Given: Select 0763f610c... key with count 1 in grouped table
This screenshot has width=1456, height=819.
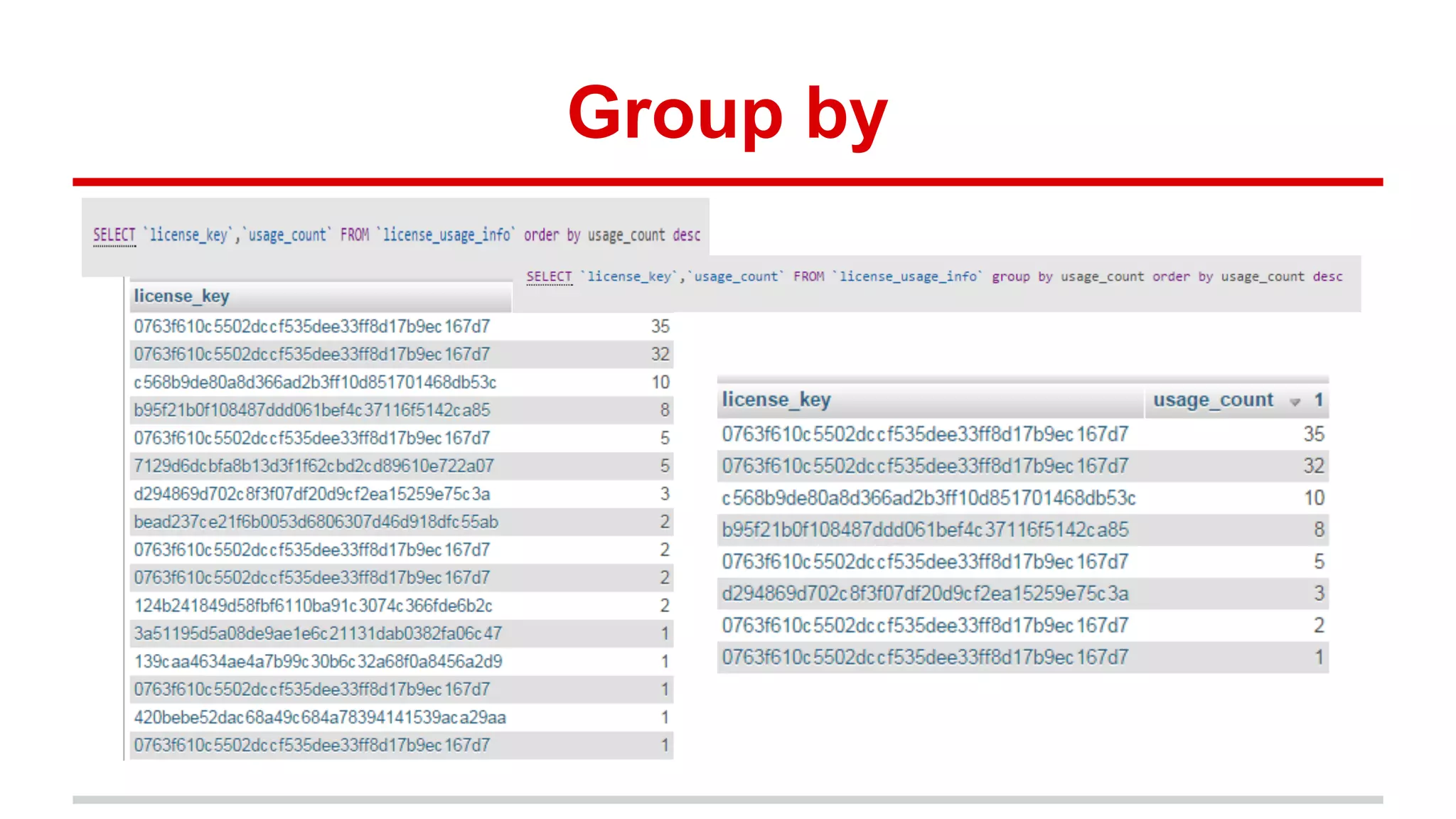Looking at the screenshot, I should (x=925, y=658).
